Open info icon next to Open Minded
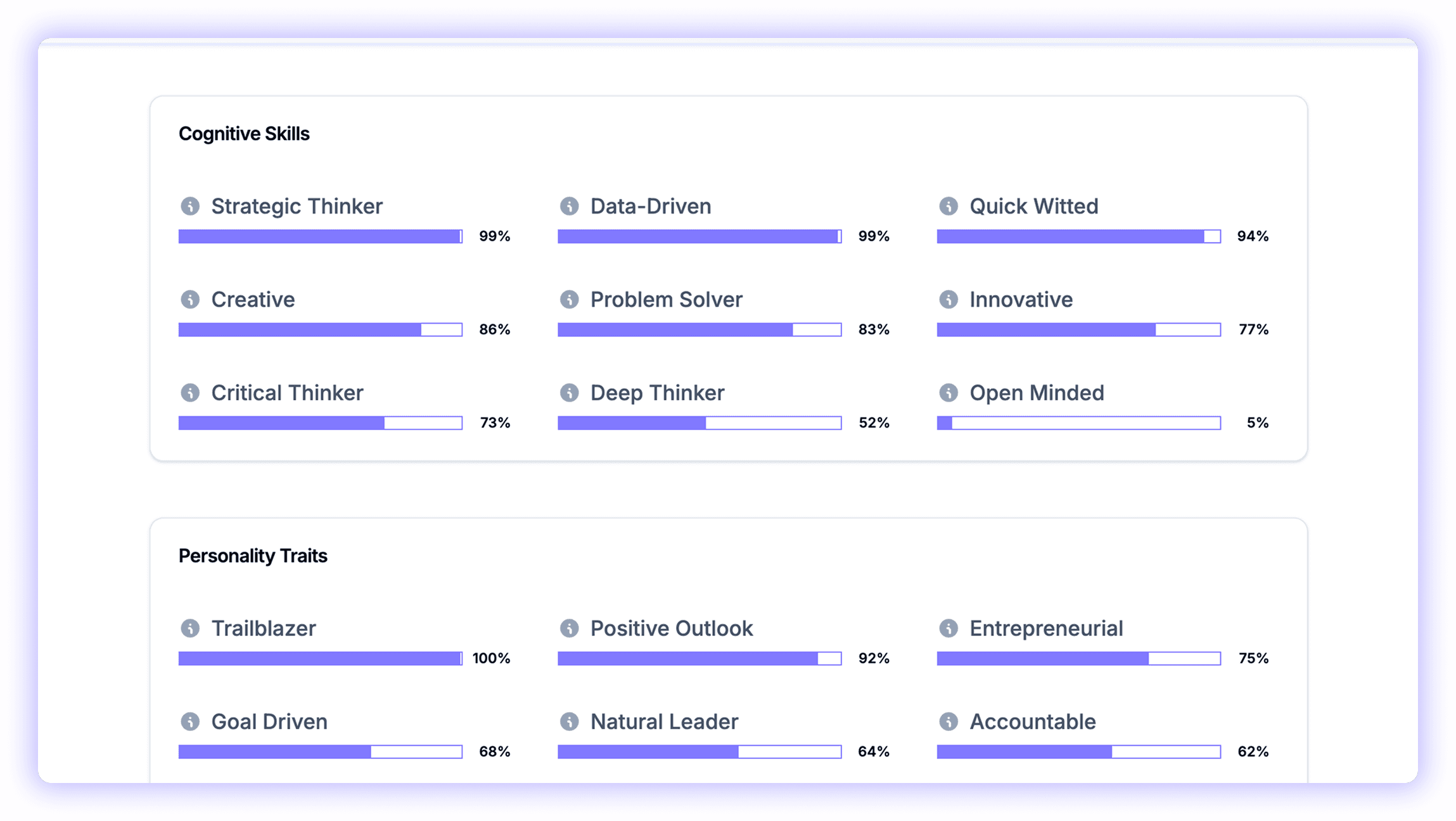Viewport: 1456px width, 821px height. (x=948, y=393)
